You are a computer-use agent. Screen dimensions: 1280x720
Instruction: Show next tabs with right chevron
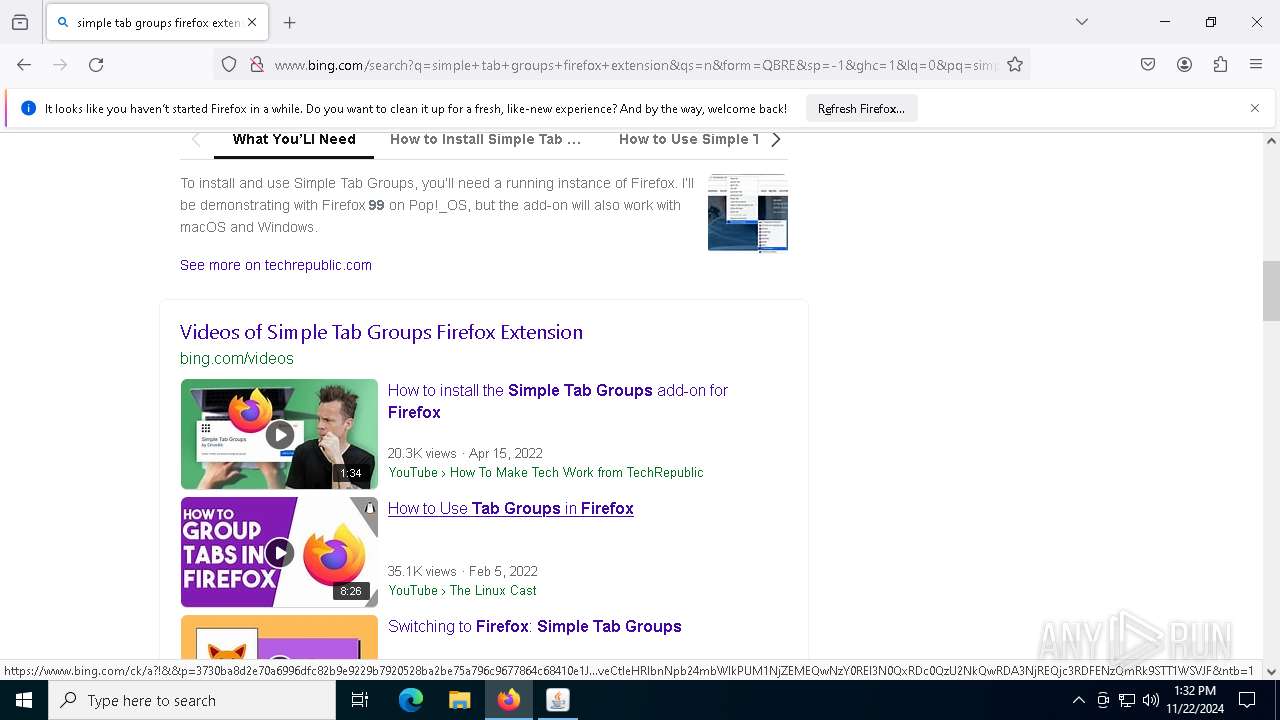[776, 140]
